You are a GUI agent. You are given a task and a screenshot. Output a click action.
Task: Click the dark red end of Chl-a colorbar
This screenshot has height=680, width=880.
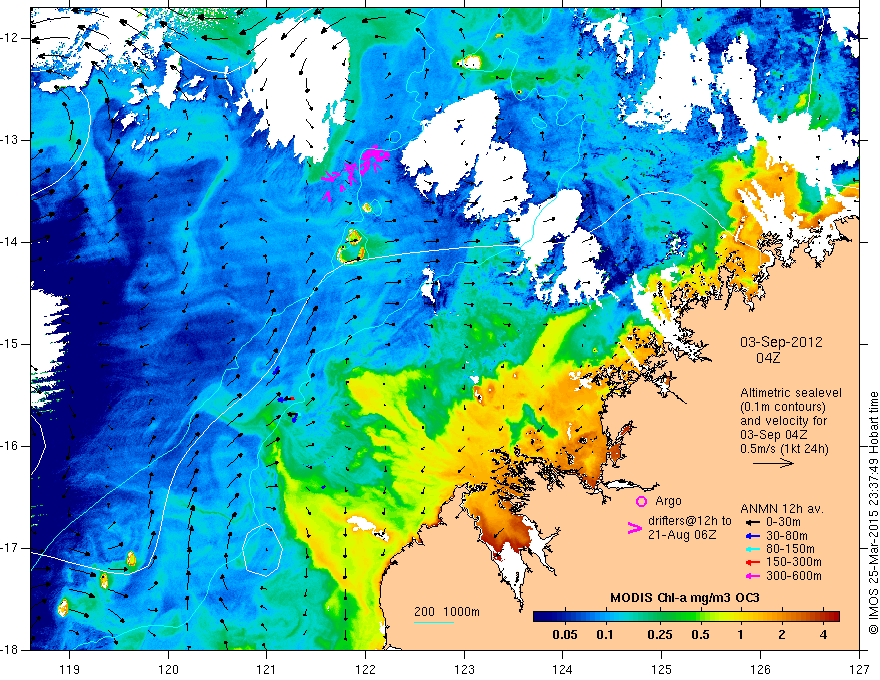tap(833, 616)
